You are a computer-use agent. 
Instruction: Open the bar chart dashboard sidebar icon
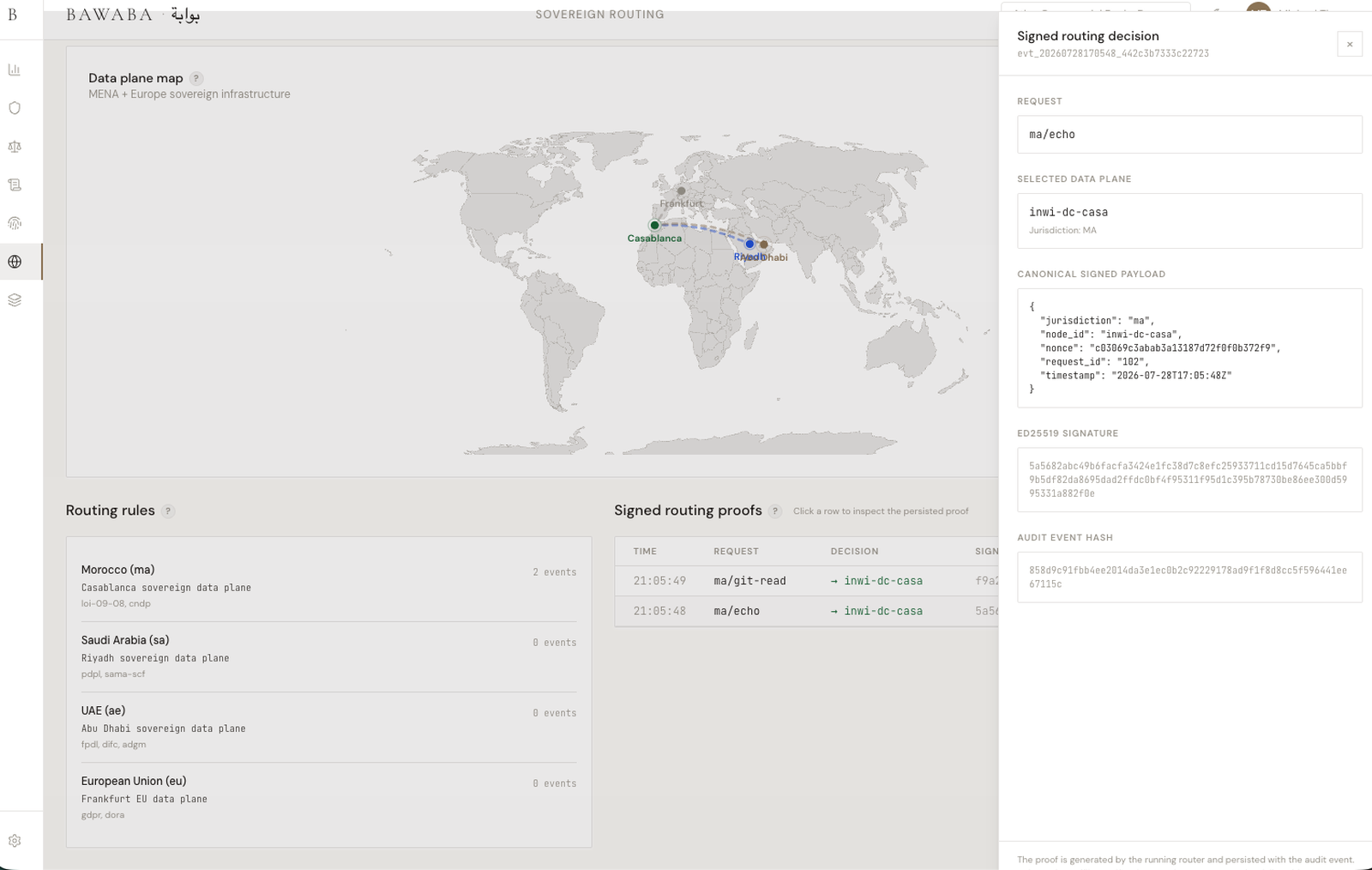point(15,69)
